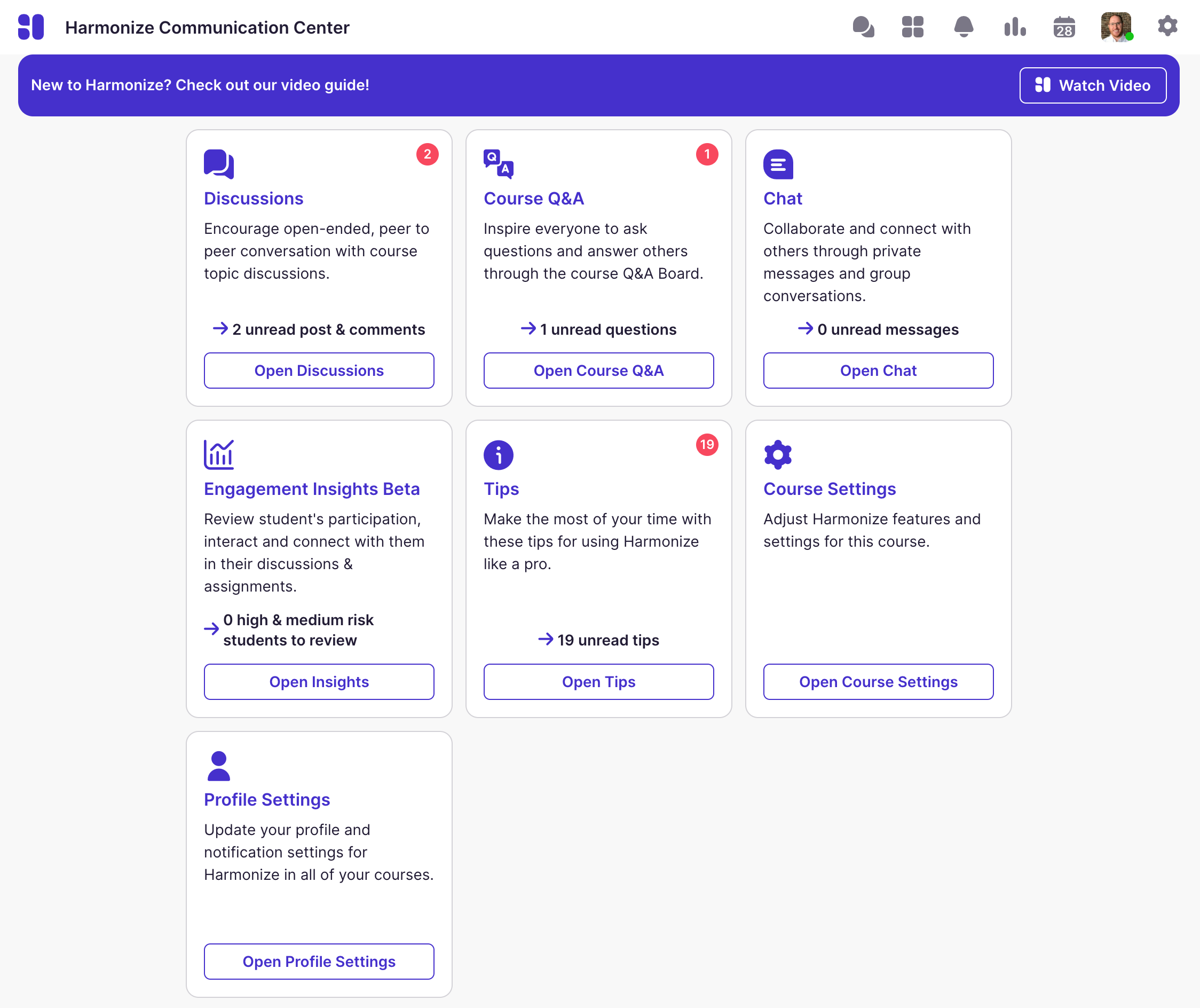
Task: Click '2 unread post & comments' text
Action: [329, 330]
